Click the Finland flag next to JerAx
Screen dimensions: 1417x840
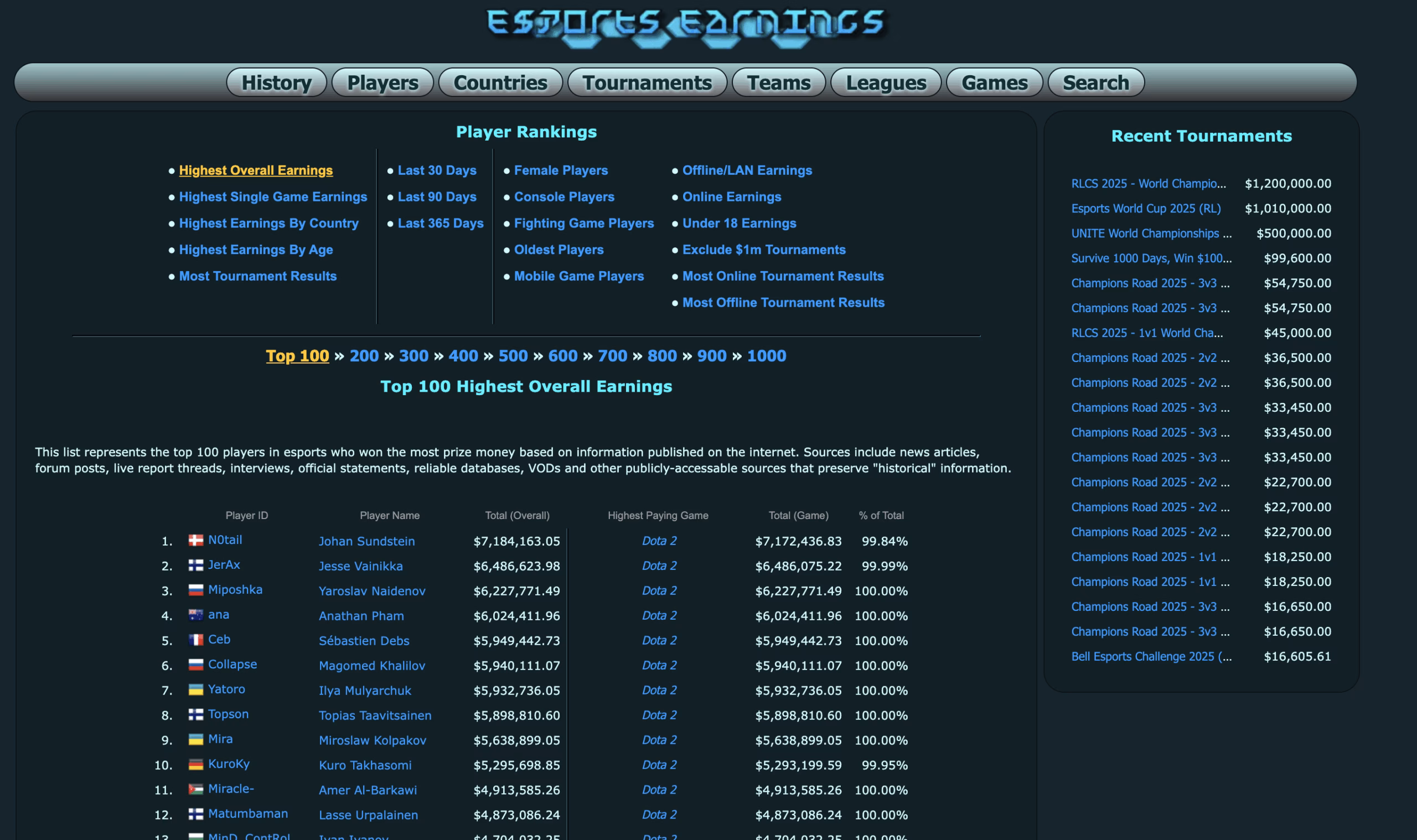[196, 566]
